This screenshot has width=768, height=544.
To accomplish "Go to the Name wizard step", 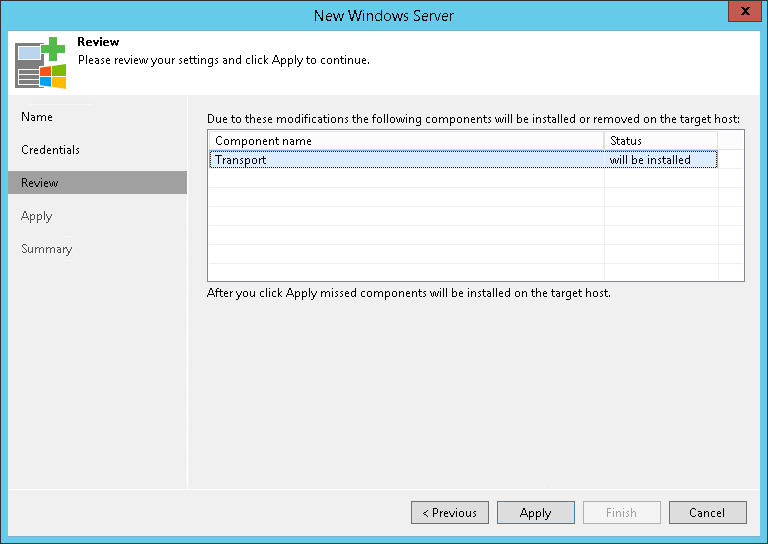I will pyautogui.click(x=37, y=117).
